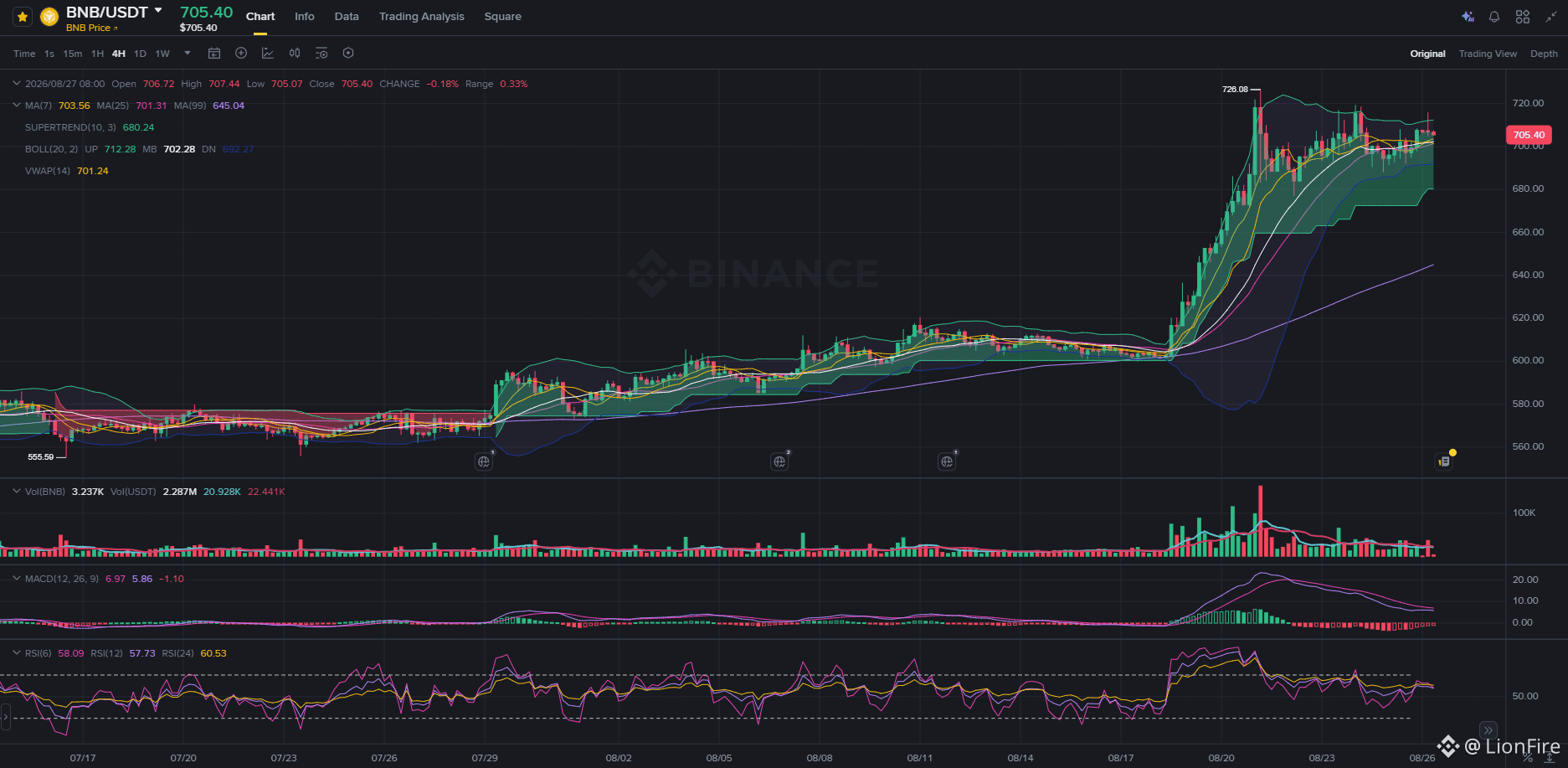Open the BNB/USDT pair selector dropdown
The image size is (1568, 768).
click(158, 11)
